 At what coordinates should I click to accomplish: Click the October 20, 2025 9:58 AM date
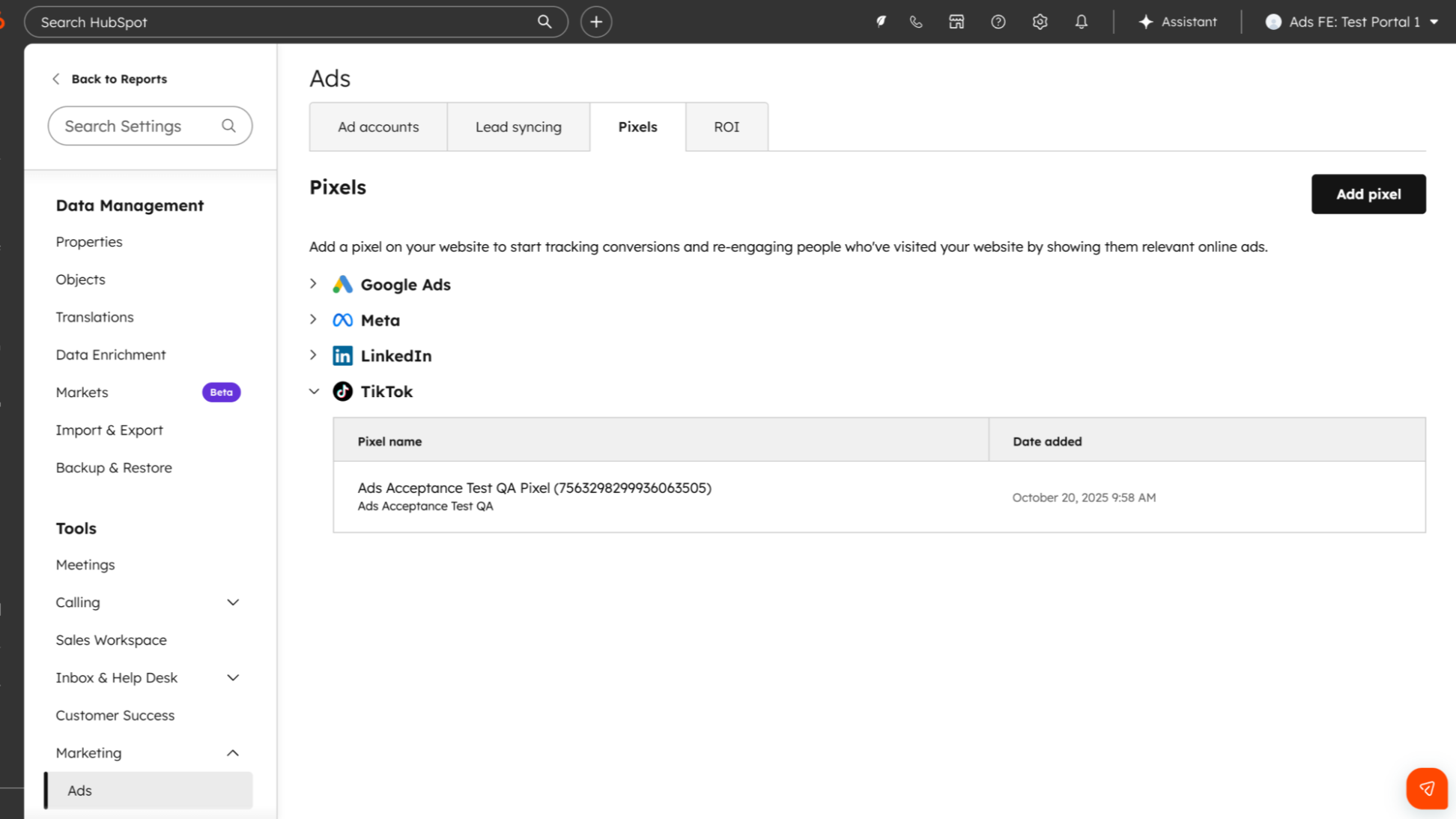[x=1084, y=498]
